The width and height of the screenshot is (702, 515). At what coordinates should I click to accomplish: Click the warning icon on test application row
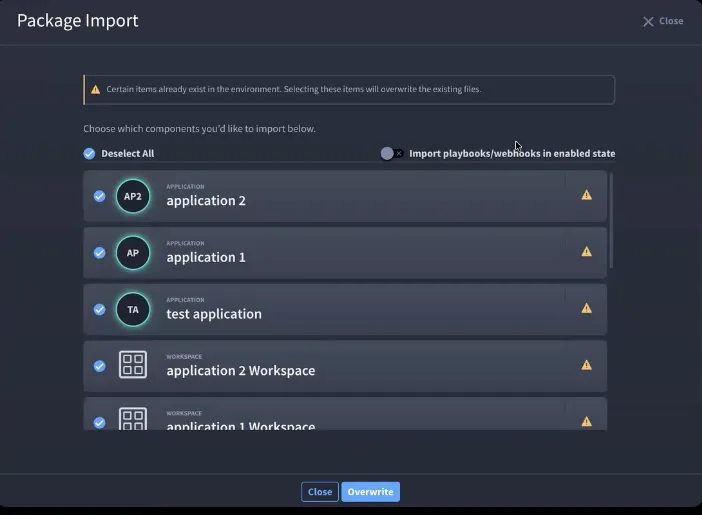point(586,309)
